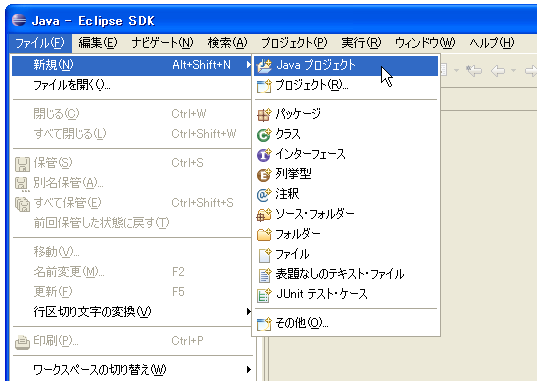
Task: Click the save-all icon beside すべて保管(E)
Action: pyautogui.click(x=22, y=204)
